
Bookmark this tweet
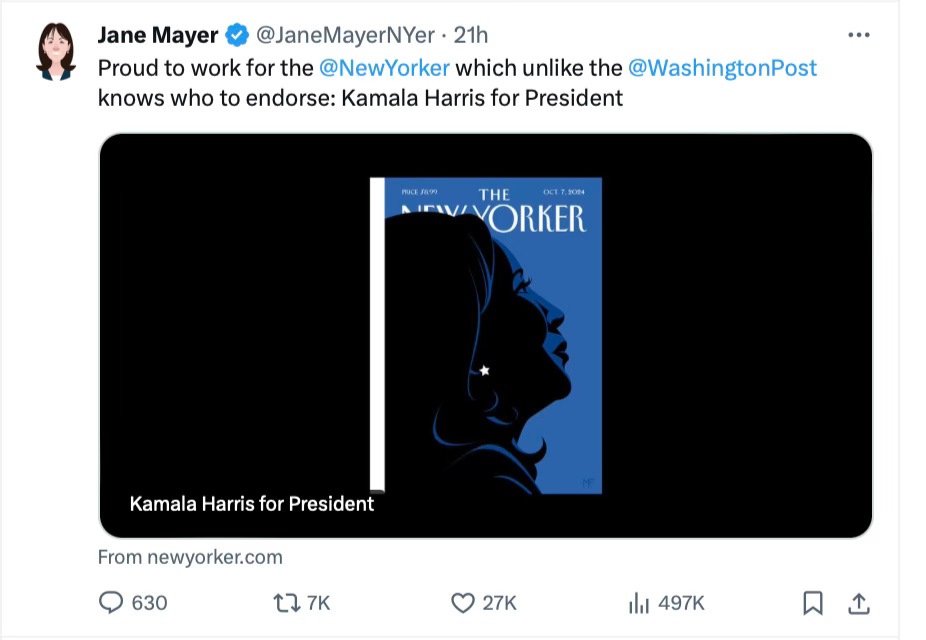pyautogui.click(x=813, y=602)
